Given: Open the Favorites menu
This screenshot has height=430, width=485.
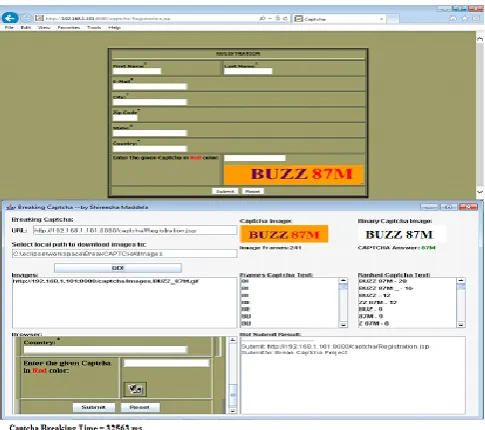Looking at the screenshot, I should (x=68, y=27).
